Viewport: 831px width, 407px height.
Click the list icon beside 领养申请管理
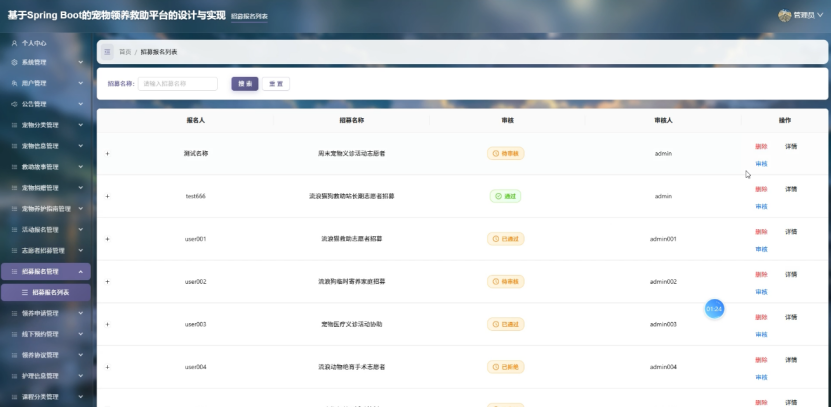point(14,314)
